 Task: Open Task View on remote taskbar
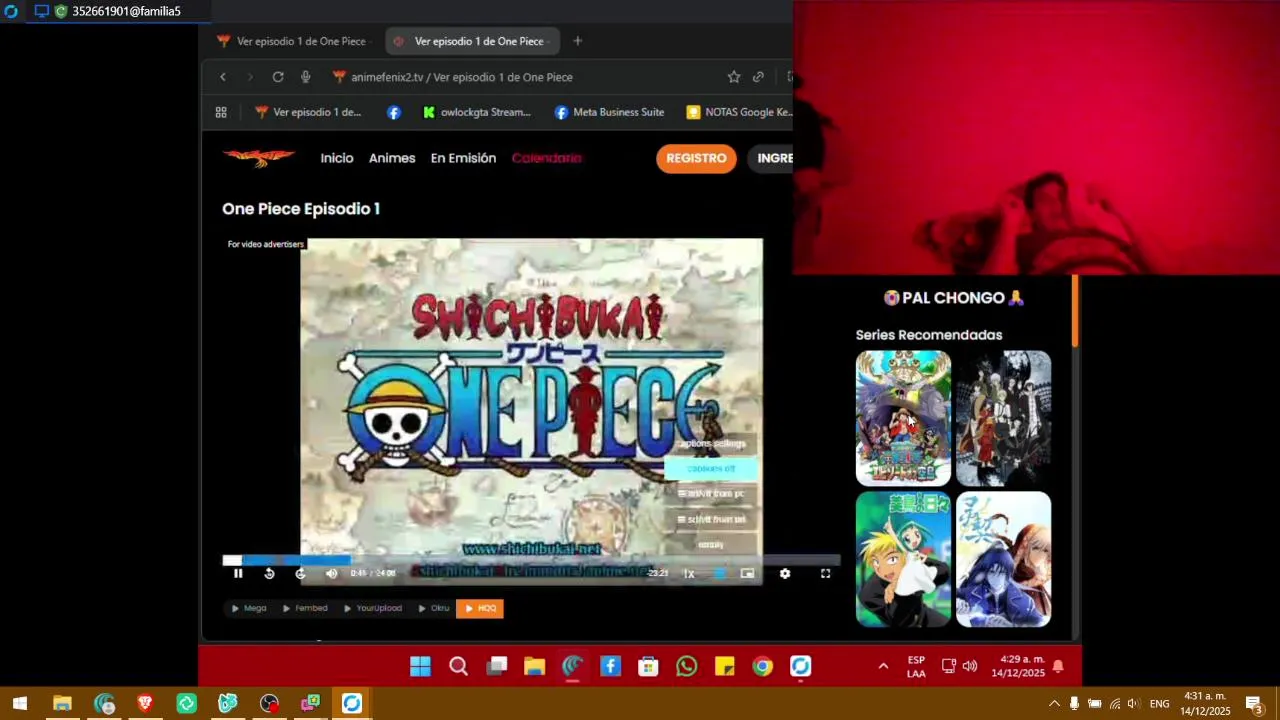497,666
